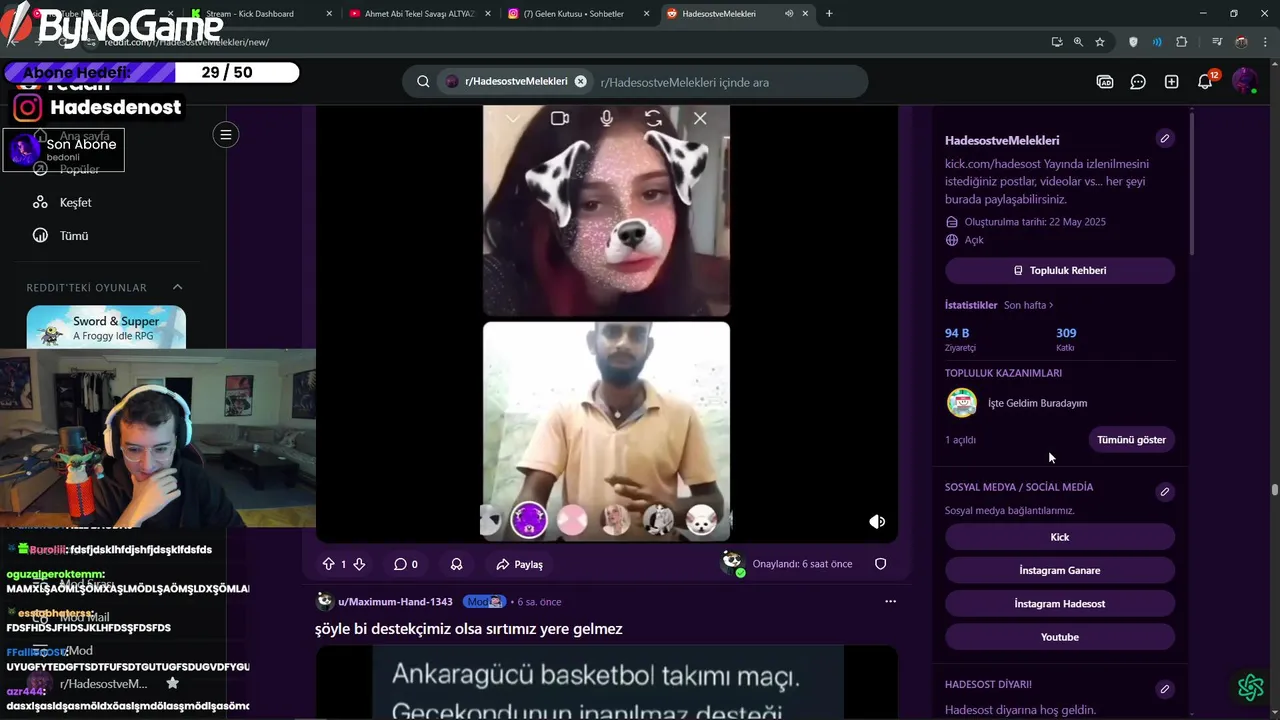Open the Reddit user avatar menu

1244,82
